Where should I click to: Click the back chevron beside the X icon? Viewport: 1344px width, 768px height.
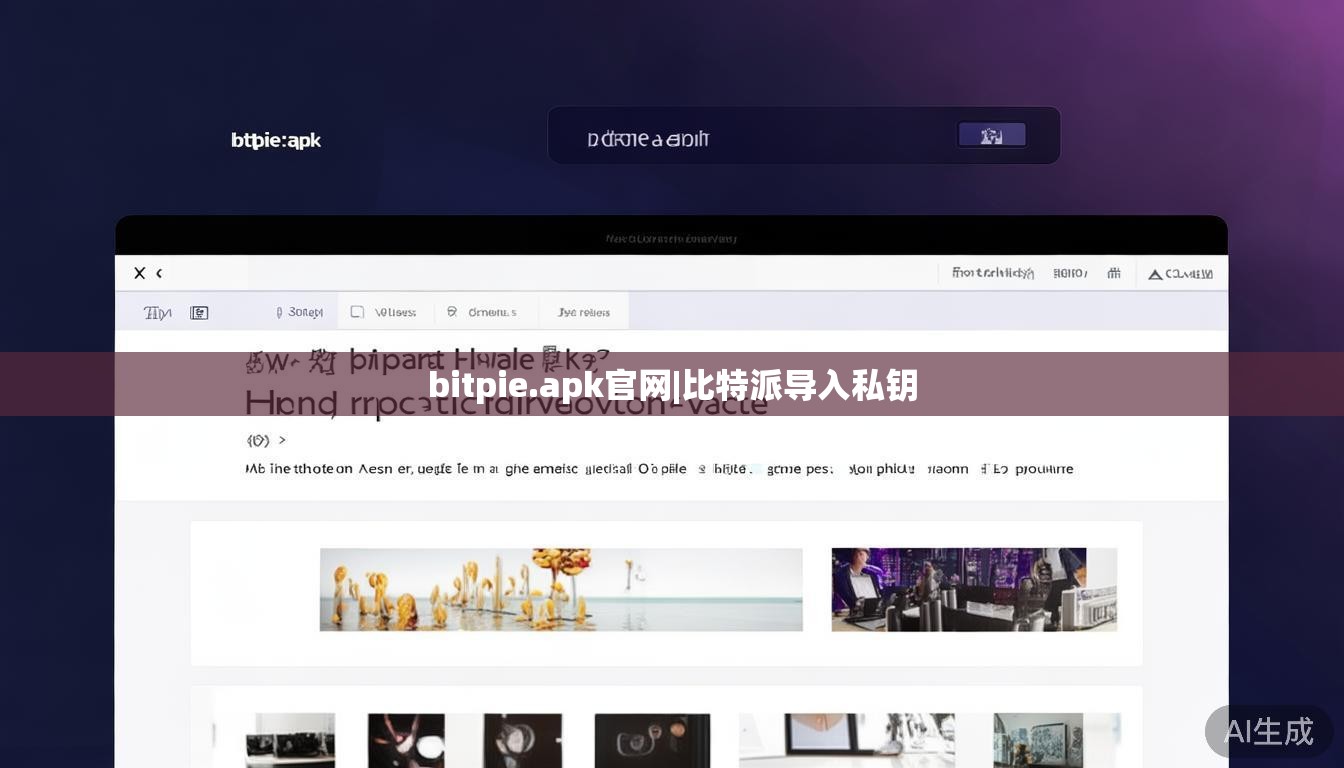tap(159, 273)
